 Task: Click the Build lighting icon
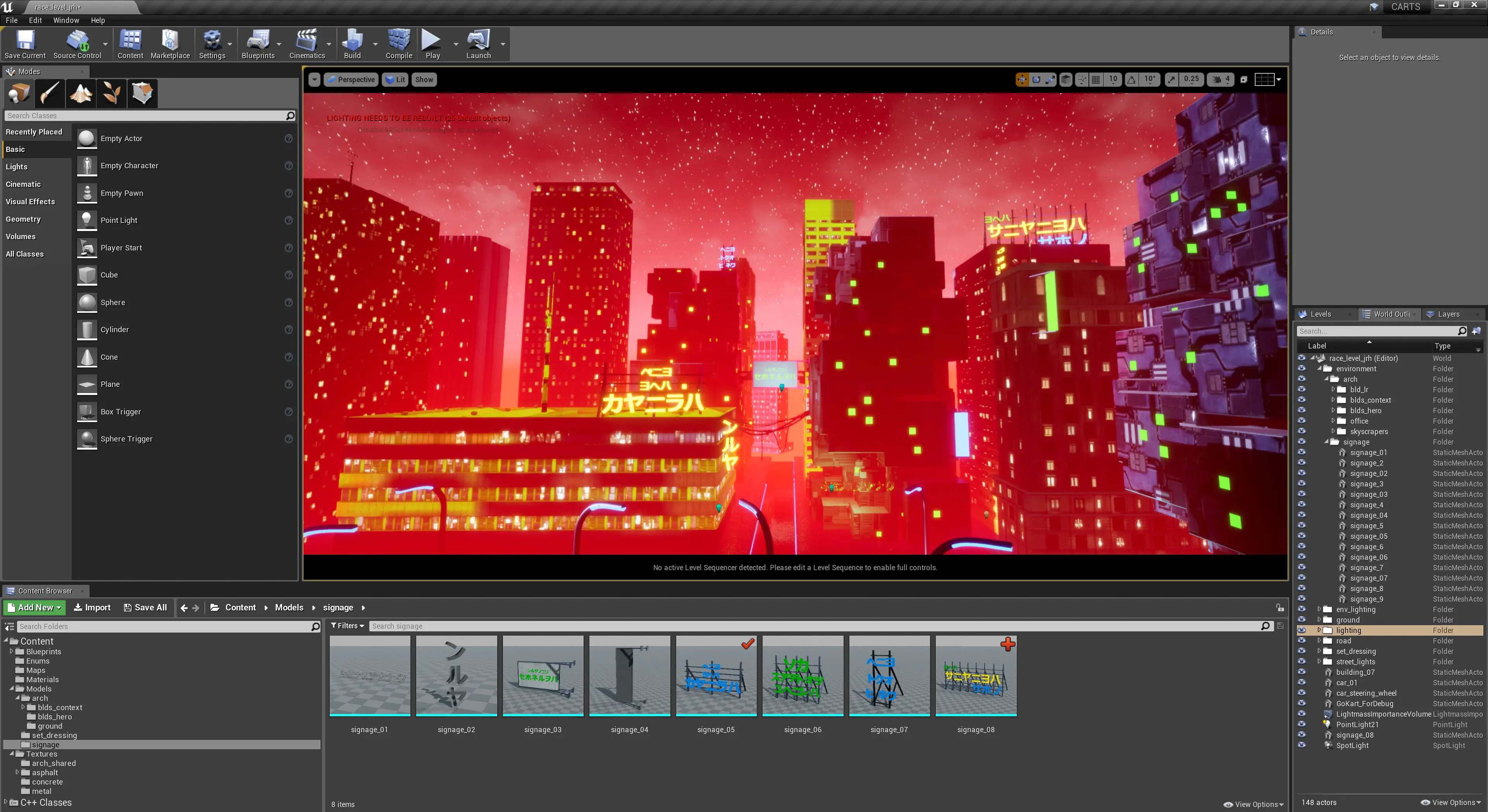[x=352, y=44]
